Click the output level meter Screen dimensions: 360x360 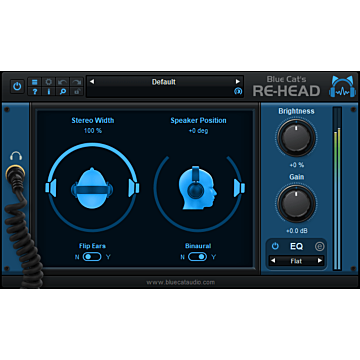pyautogui.click(x=337, y=188)
